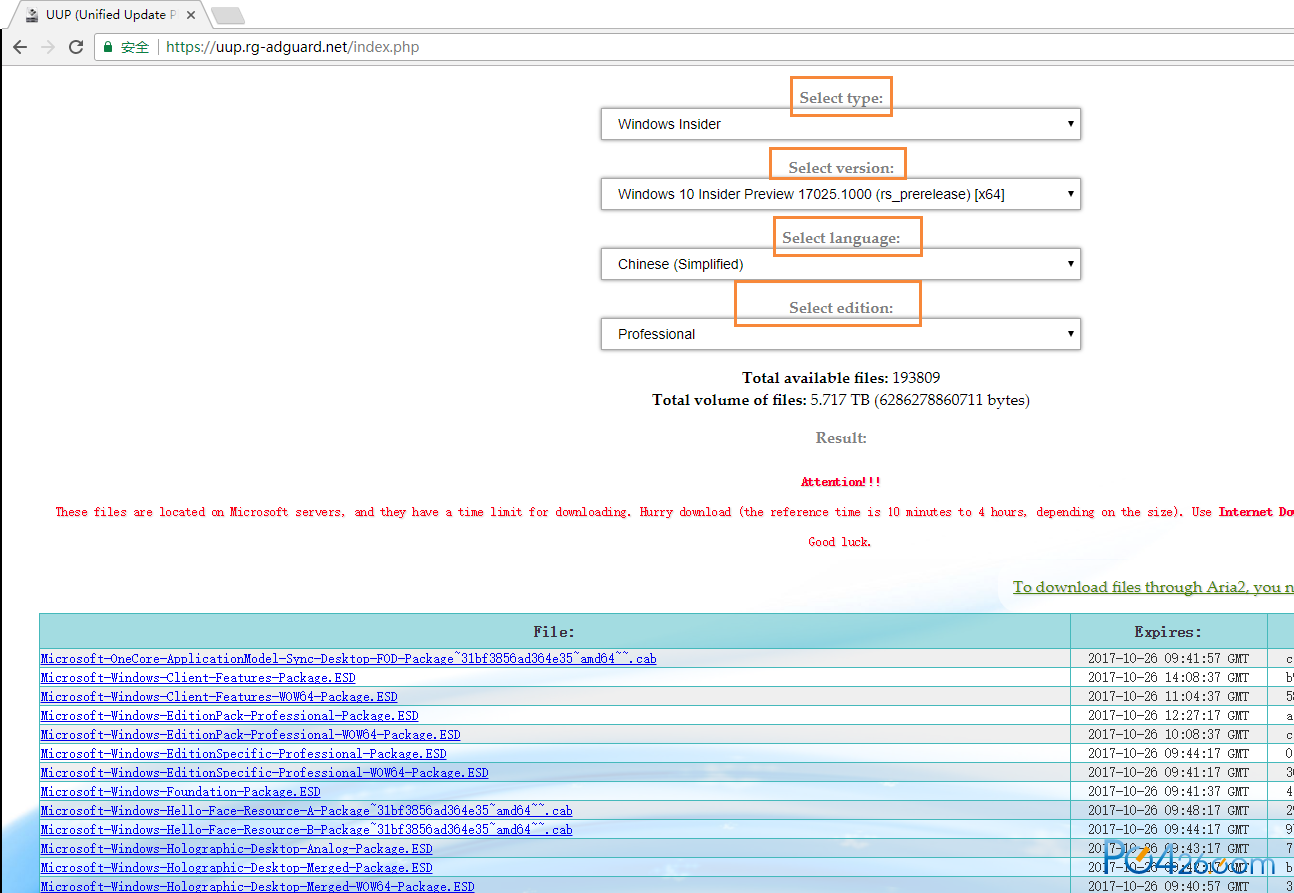Click the 'Good luck.' text
Screen dimensions: 1294x893
tap(840, 542)
